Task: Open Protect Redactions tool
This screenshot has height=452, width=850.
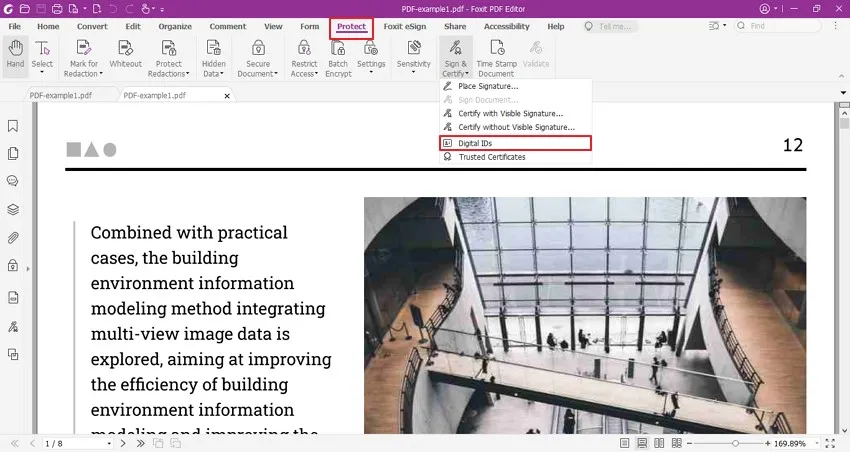Action: click(169, 58)
